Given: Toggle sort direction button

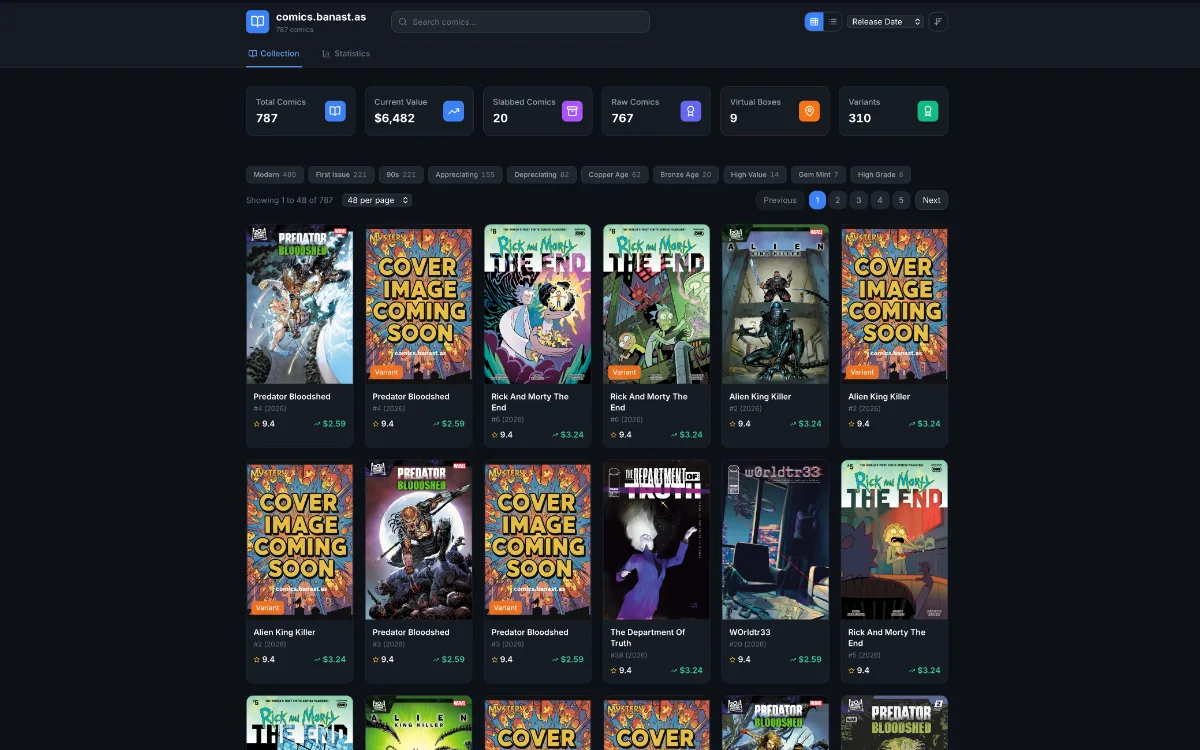Looking at the screenshot, I should [938, 21].
